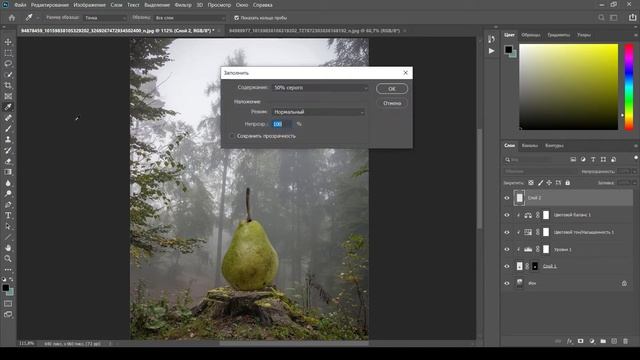Viewport: 640px width, 360px height.
Task: Open the layer blend mode dropdown
Action: (x=539, y=171)
